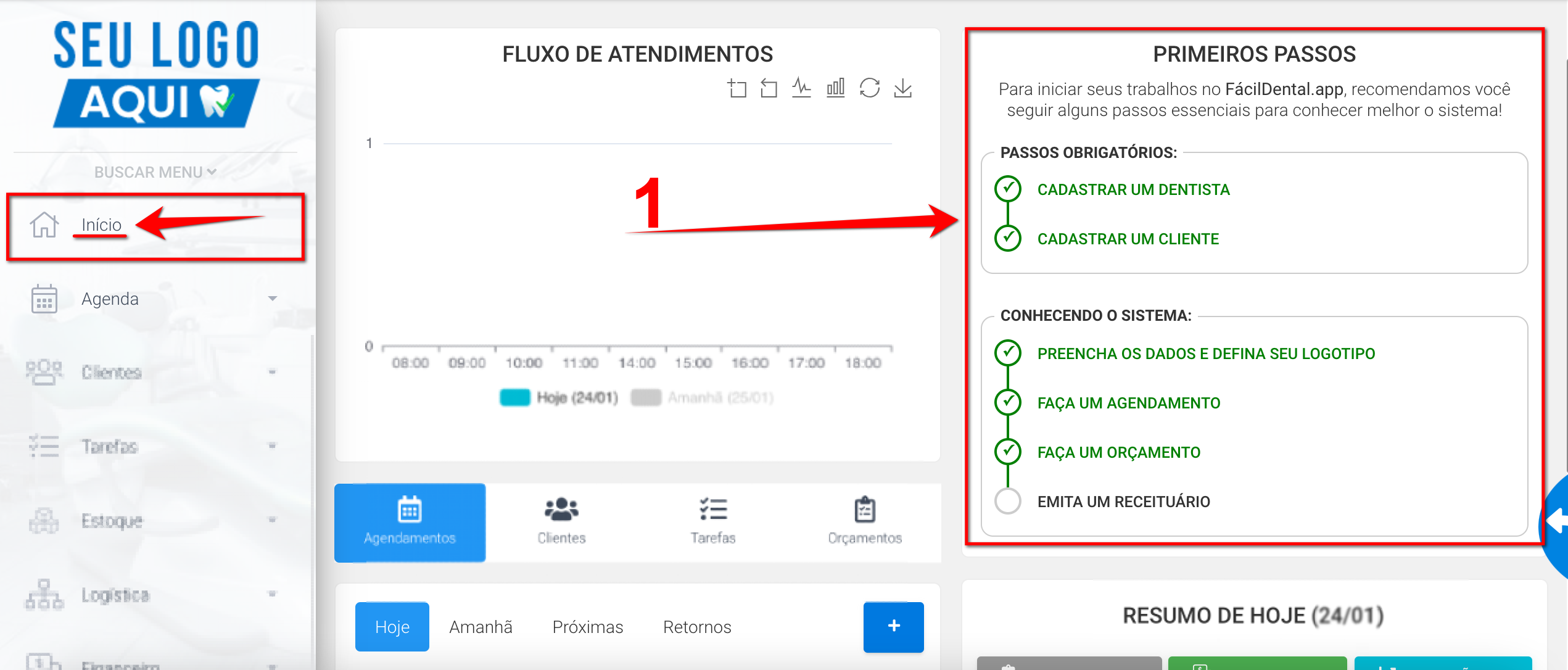Open FAÇA UM ORÇAMENTO step link
This screenshot has height=670, width=1568.
click(1119, 452)
